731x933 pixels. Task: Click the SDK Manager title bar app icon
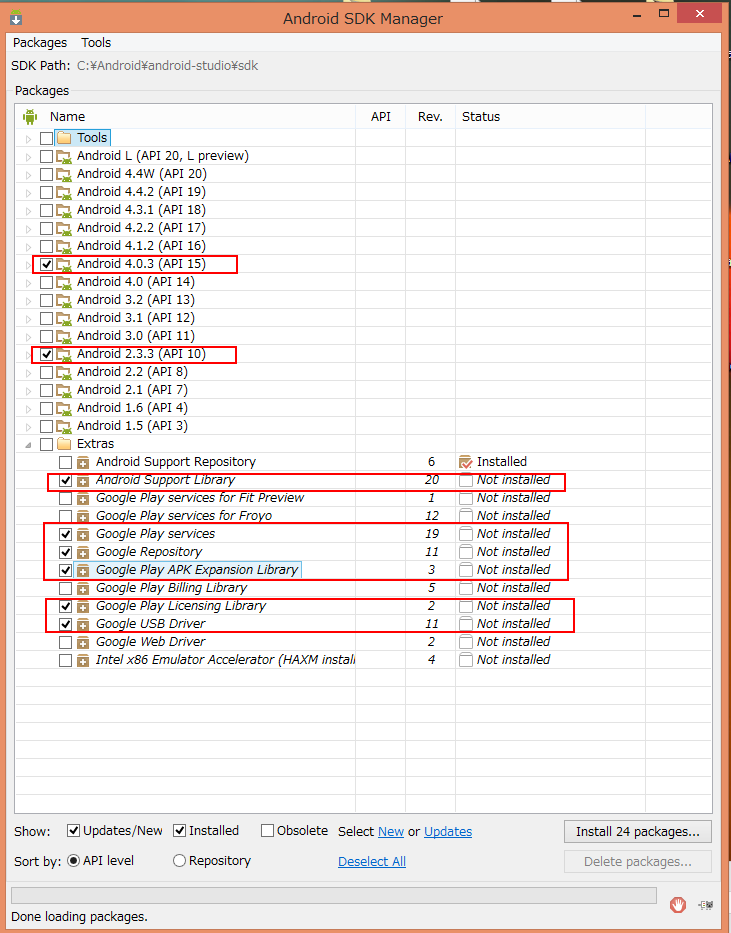(16, 18)
